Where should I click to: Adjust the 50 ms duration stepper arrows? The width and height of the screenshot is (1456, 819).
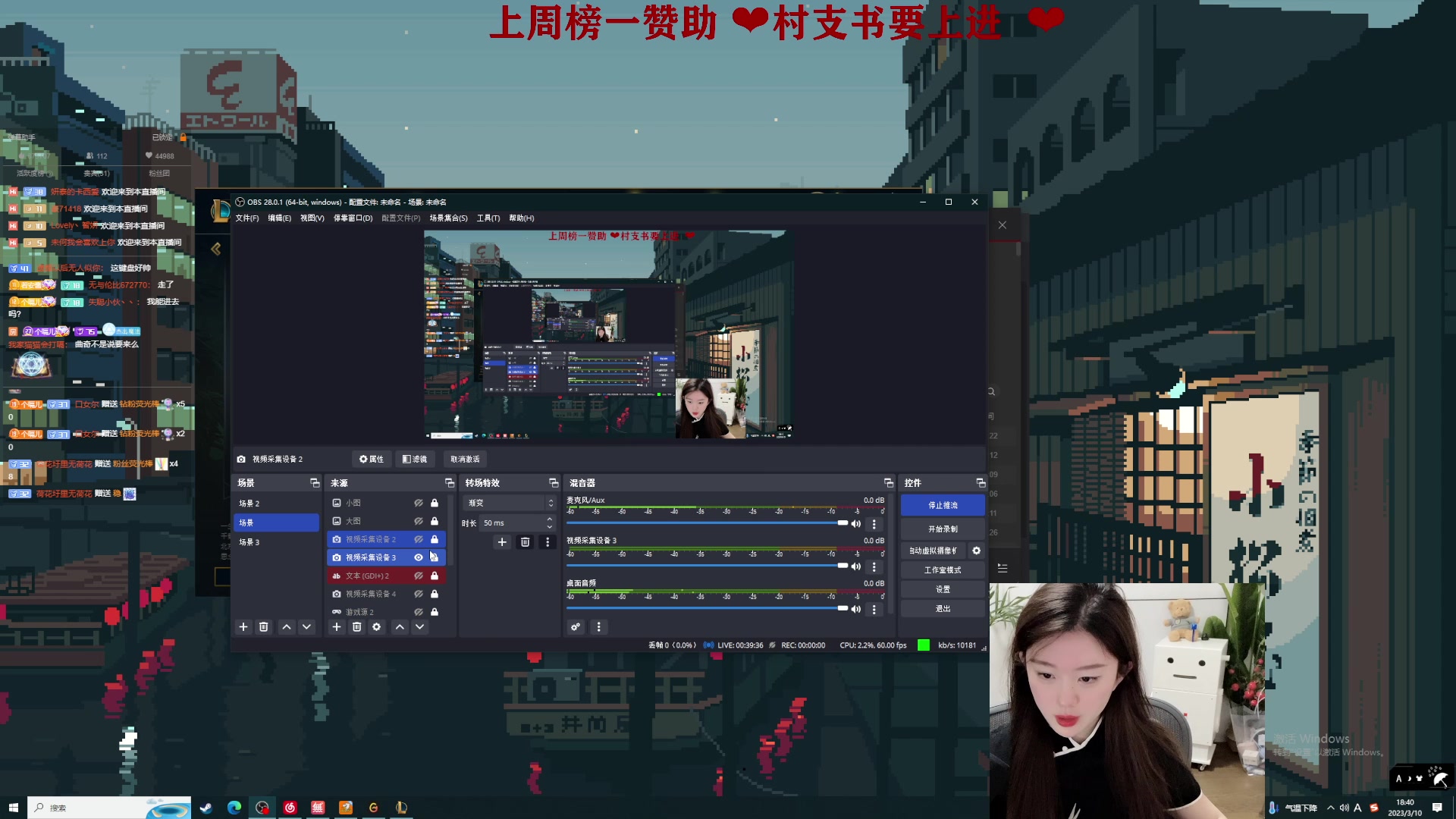coord(550,522)
